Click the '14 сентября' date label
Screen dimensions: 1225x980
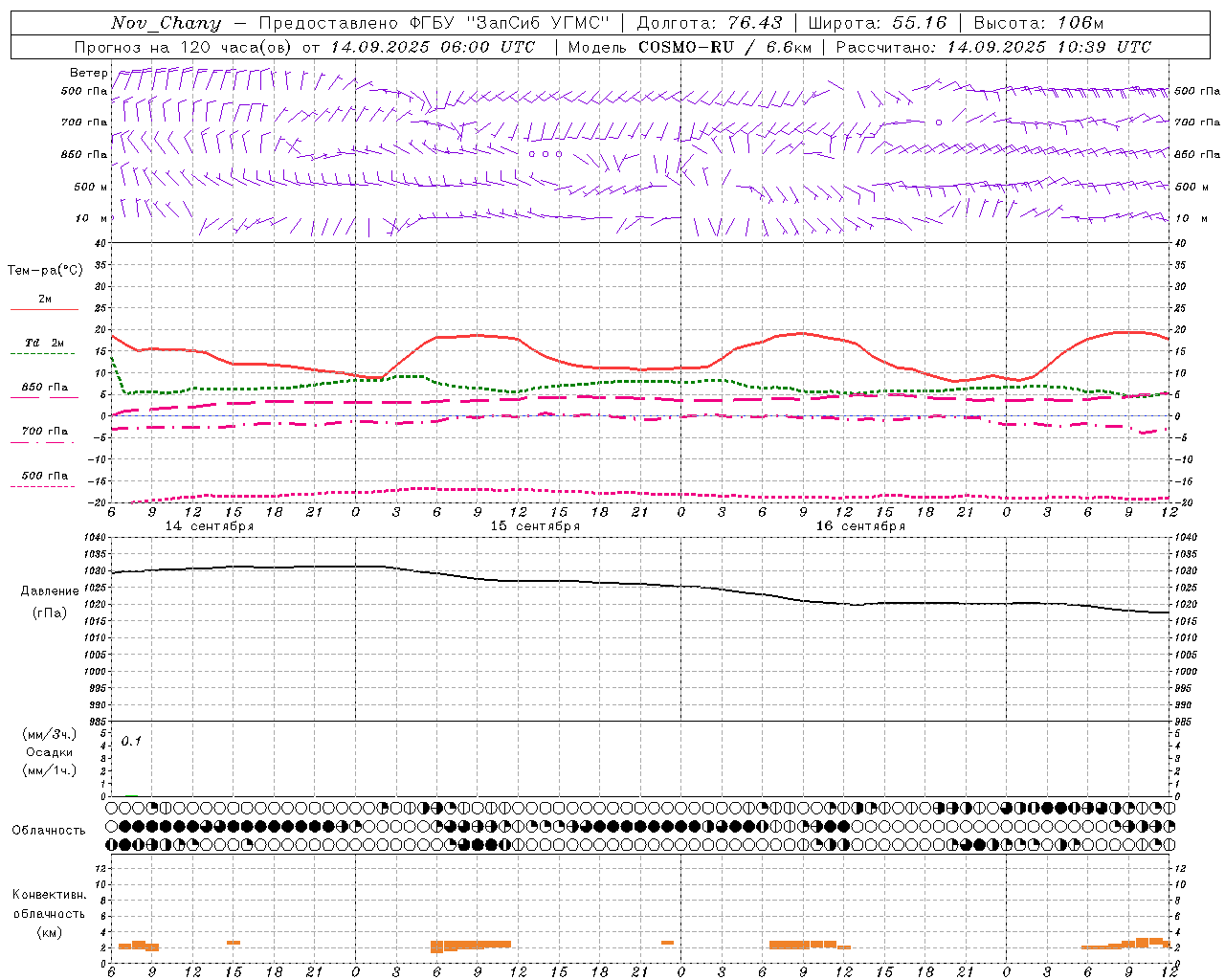click(210, 526)
